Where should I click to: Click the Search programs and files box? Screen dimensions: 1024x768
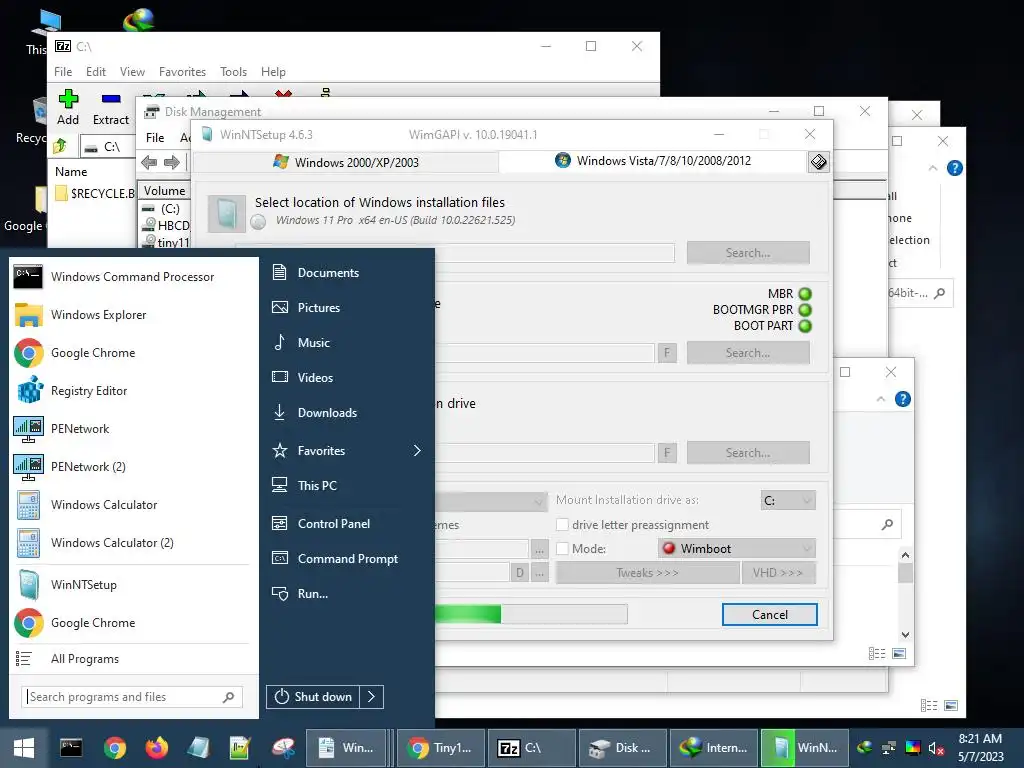pyautogui.click(x=132, y=697)
